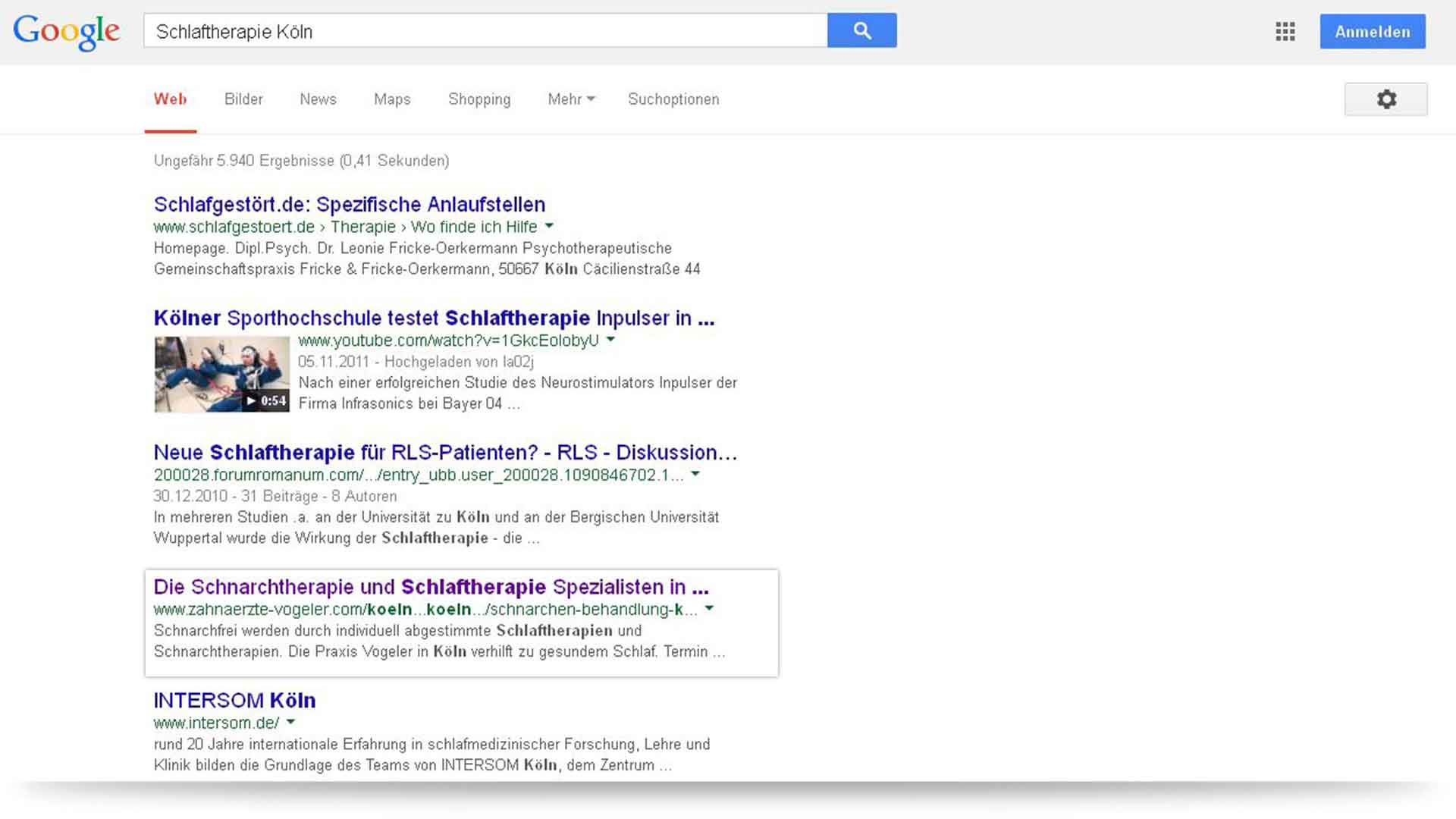This screenshot has height=819, width=1456.
Task: Switch to the Bilder tab
Action: click(x=243, y=99)
